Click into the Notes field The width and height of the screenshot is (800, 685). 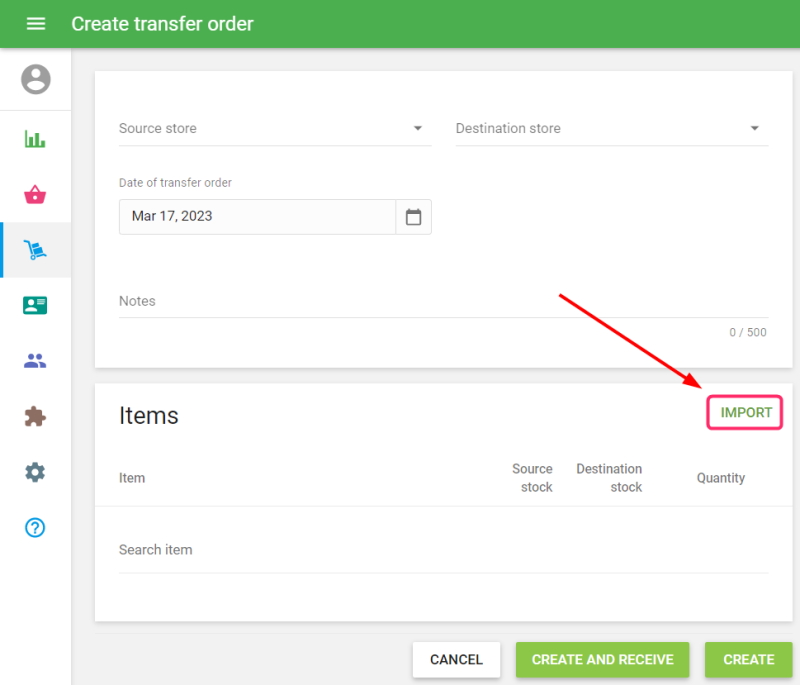(442, 301)
